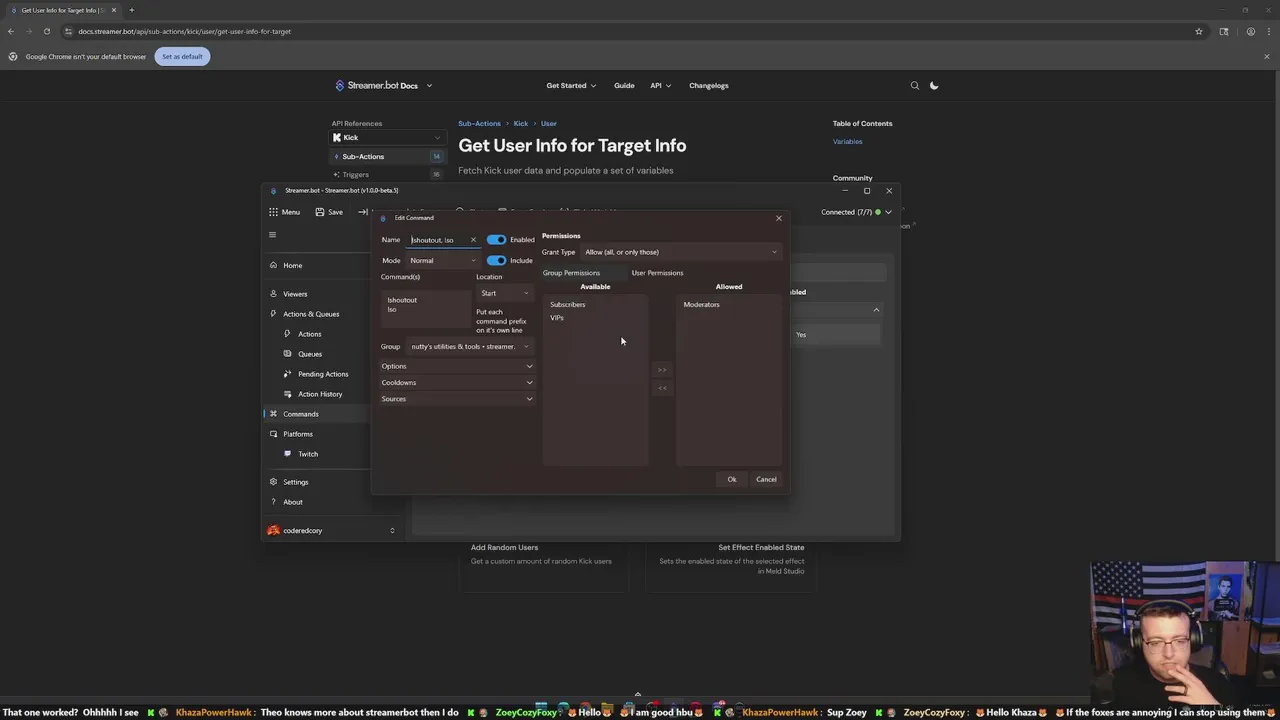Follow the Sub-Actions breadcrumb link
Viewport: 1280px width, 720px height.
(x=479, y=124)
